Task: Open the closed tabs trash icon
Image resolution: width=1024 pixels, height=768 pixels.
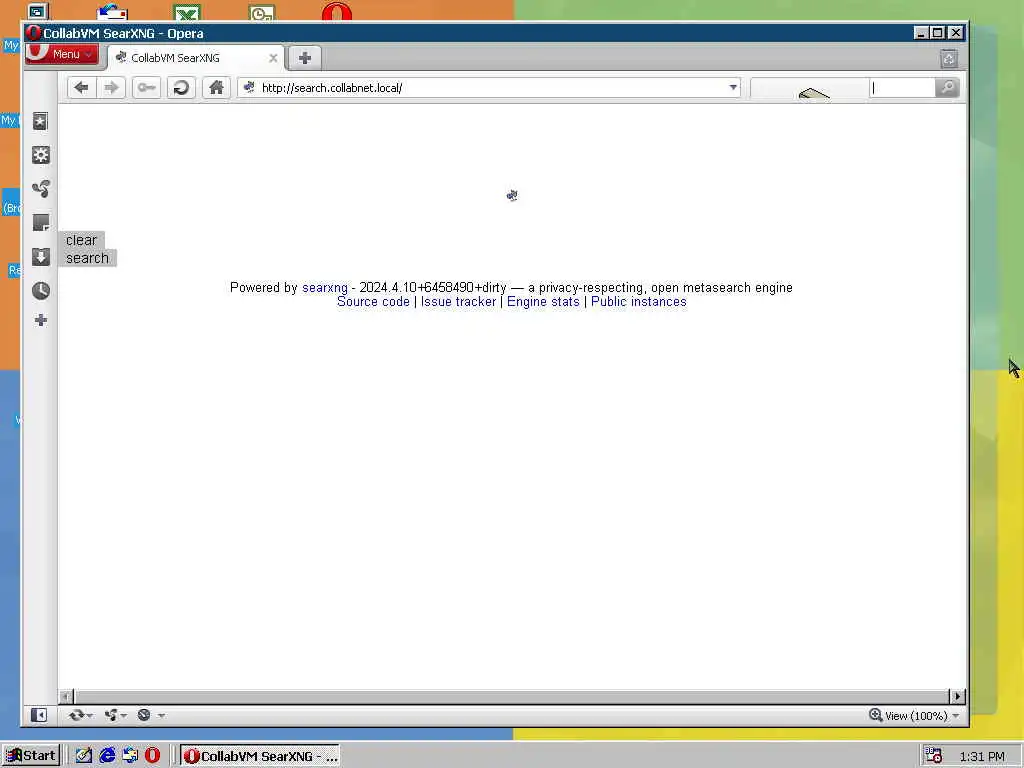Action: point(949,59)
